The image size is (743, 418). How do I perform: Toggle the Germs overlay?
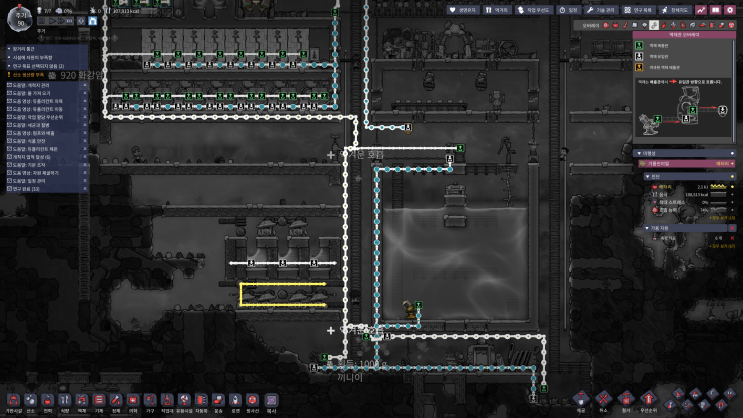click(683, 25)
